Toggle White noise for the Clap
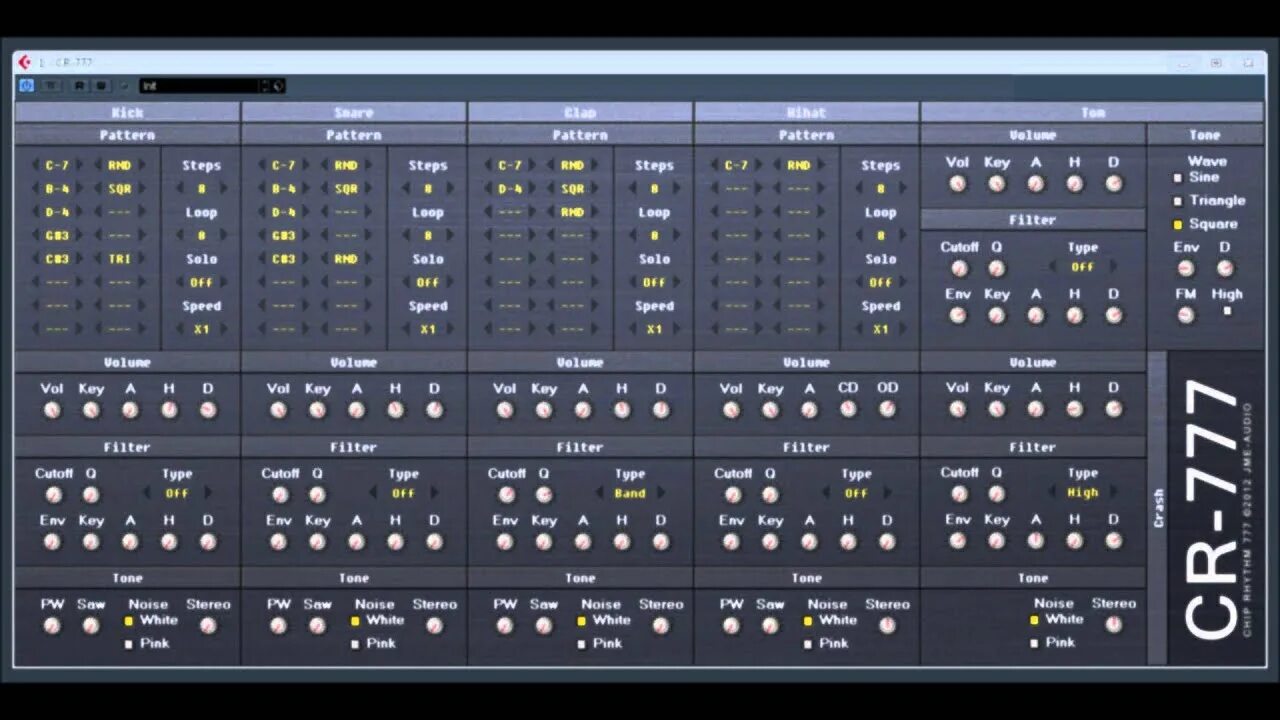 [582, 621]
